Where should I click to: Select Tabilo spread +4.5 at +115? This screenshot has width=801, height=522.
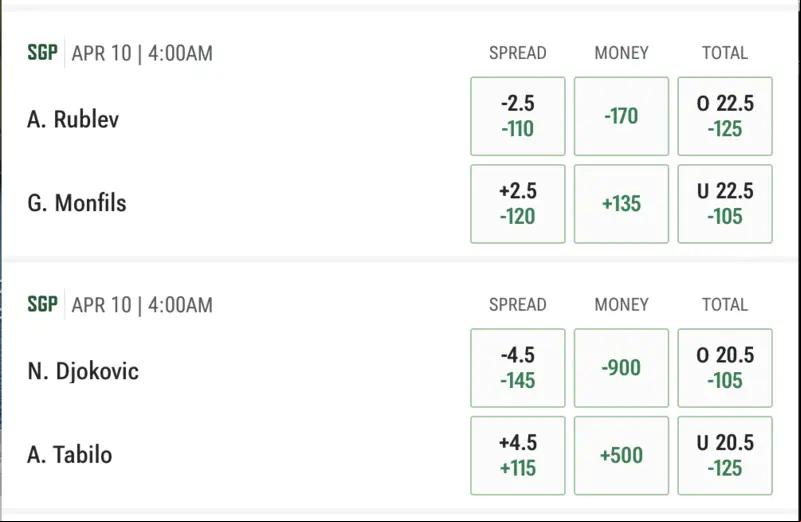(517, 456)
